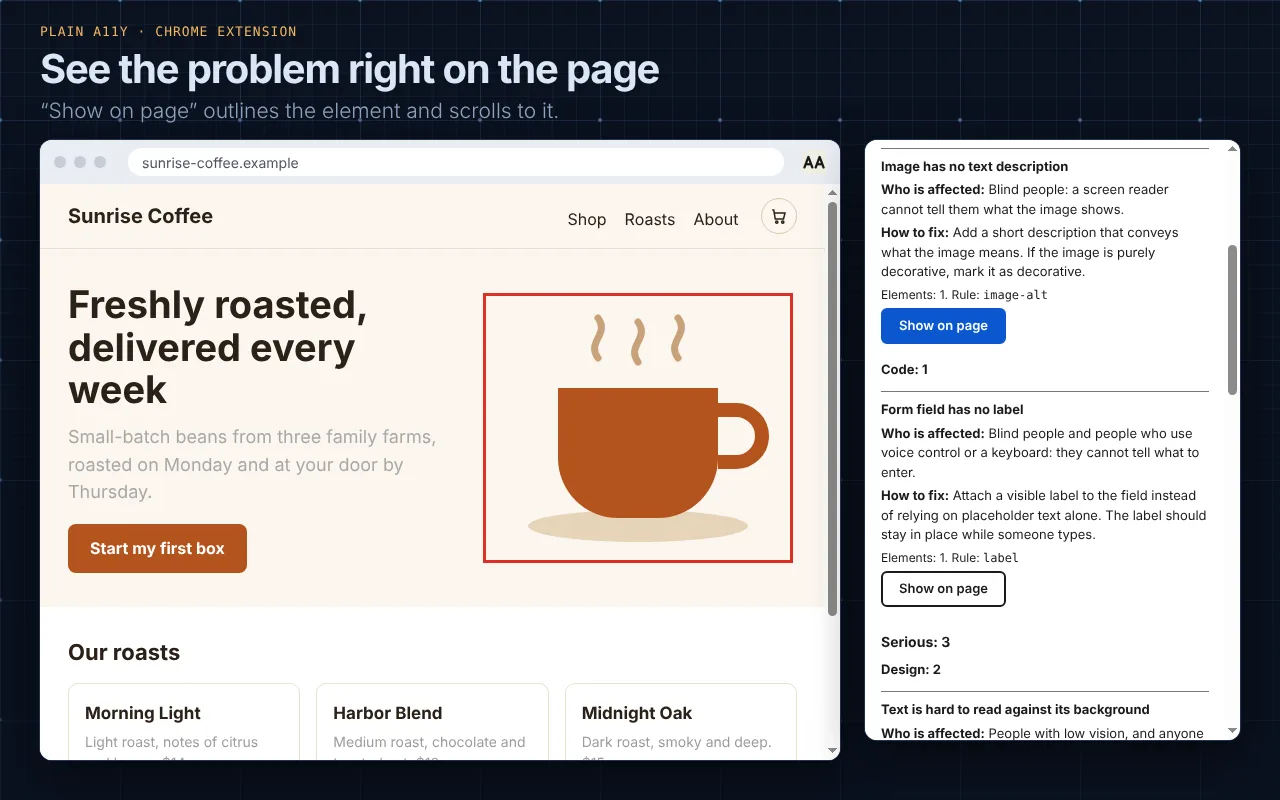Click the AA extension icon beside the address bar
Screen dimensions: 1280x800
(814, 163)
